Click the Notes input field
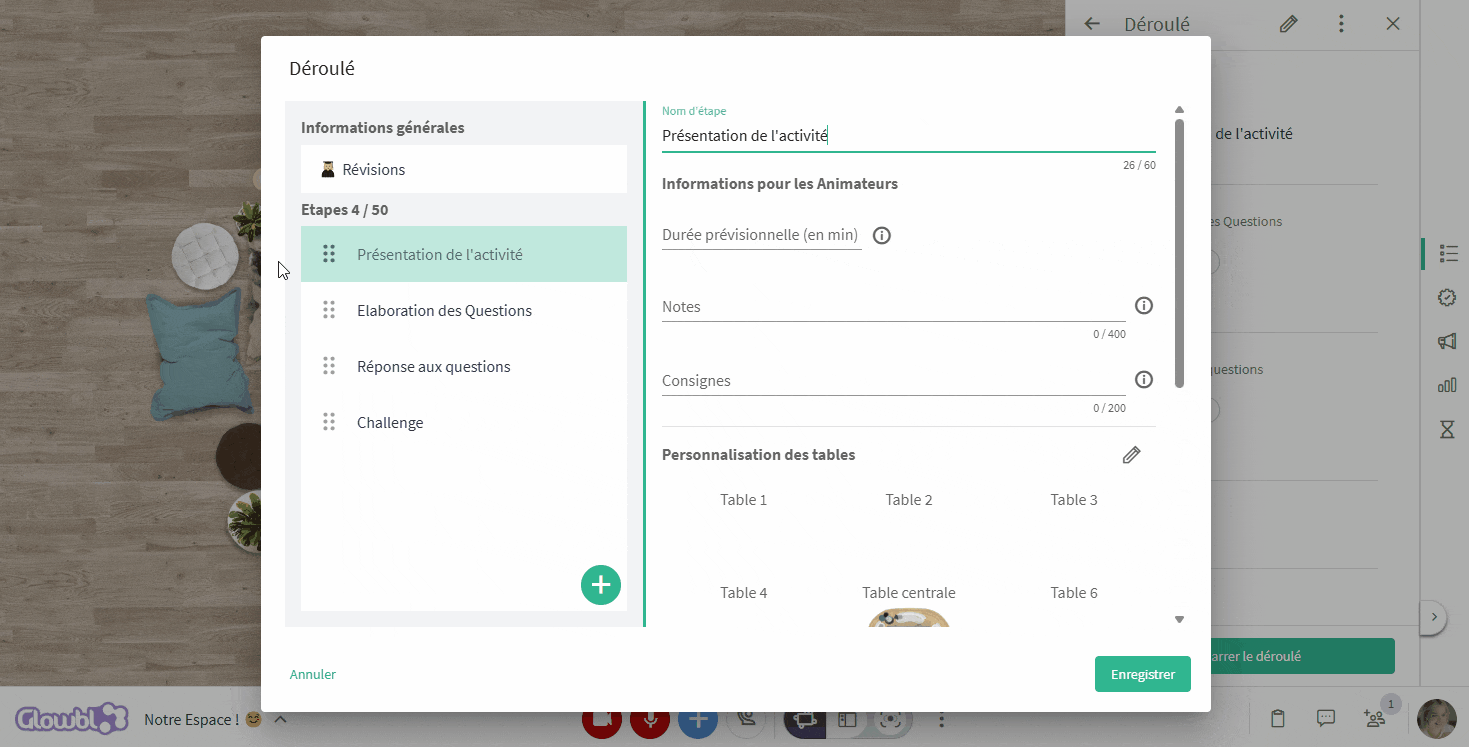 point(894,307)
